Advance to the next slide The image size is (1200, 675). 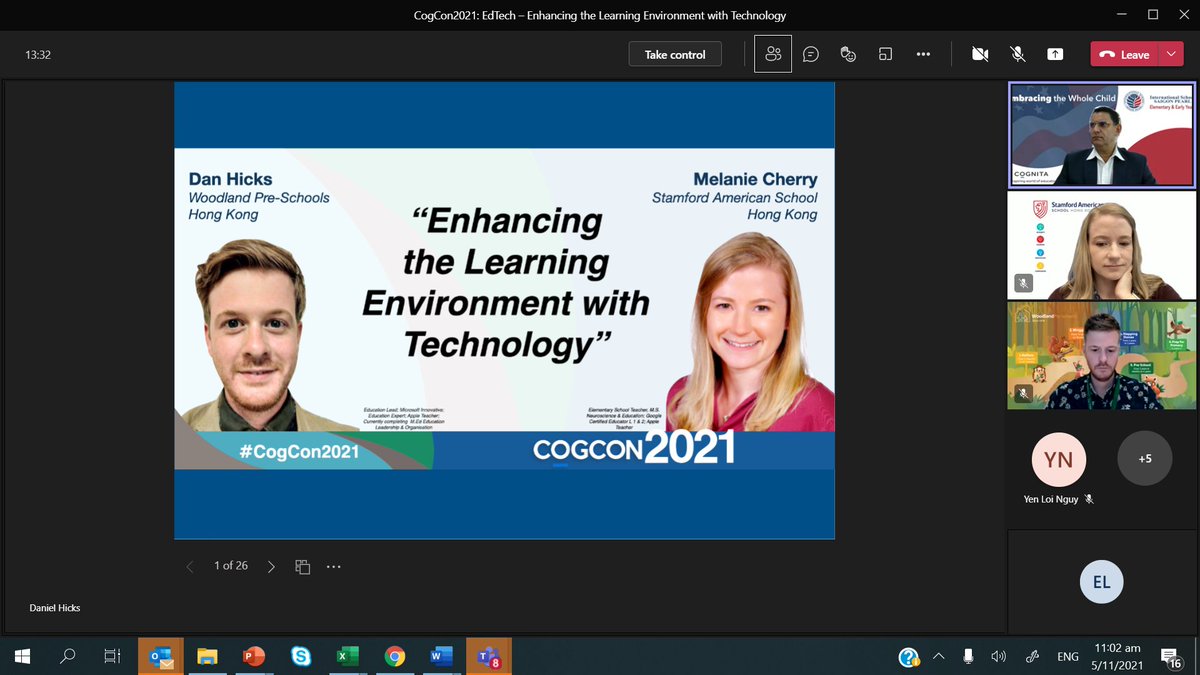pos(271,566)
